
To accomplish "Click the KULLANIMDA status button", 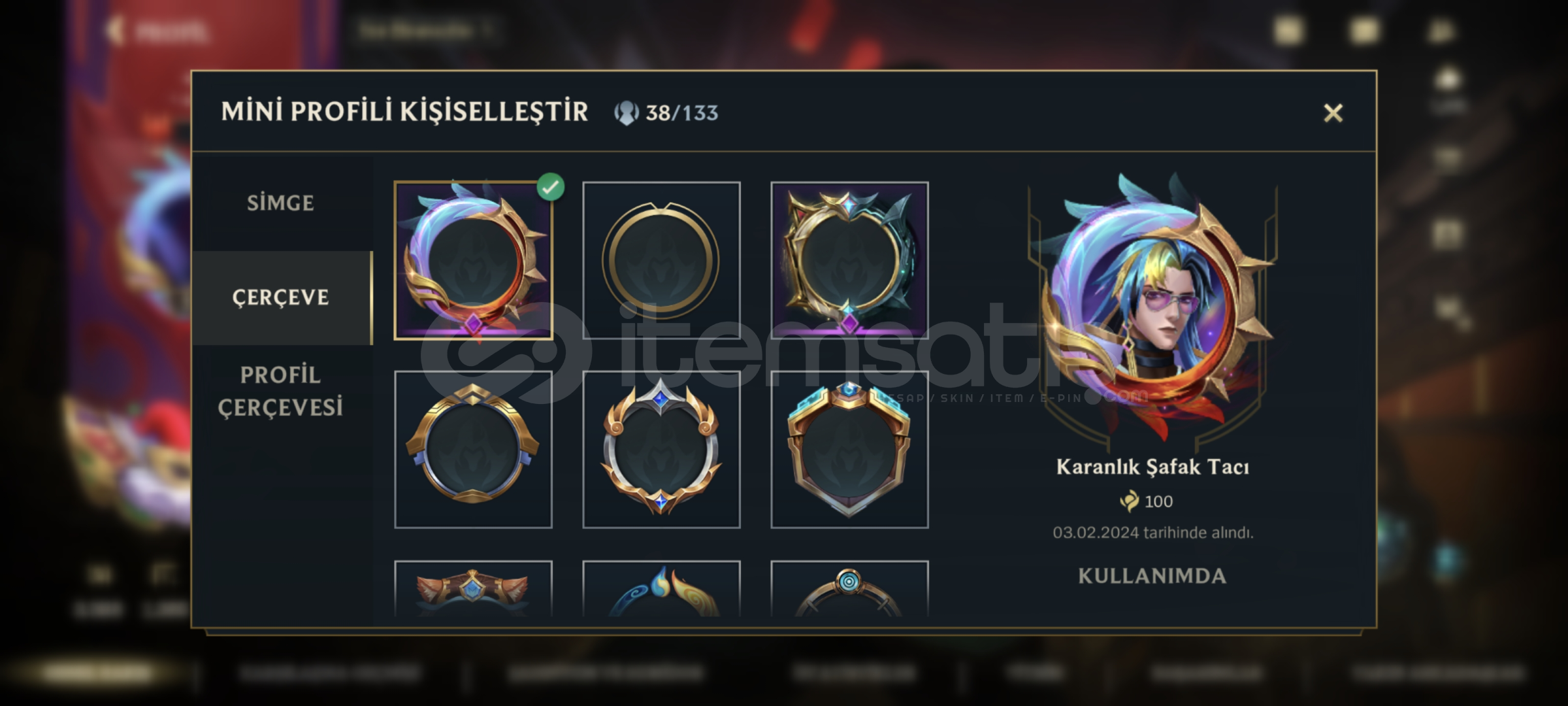I will tap(1152, 576).
